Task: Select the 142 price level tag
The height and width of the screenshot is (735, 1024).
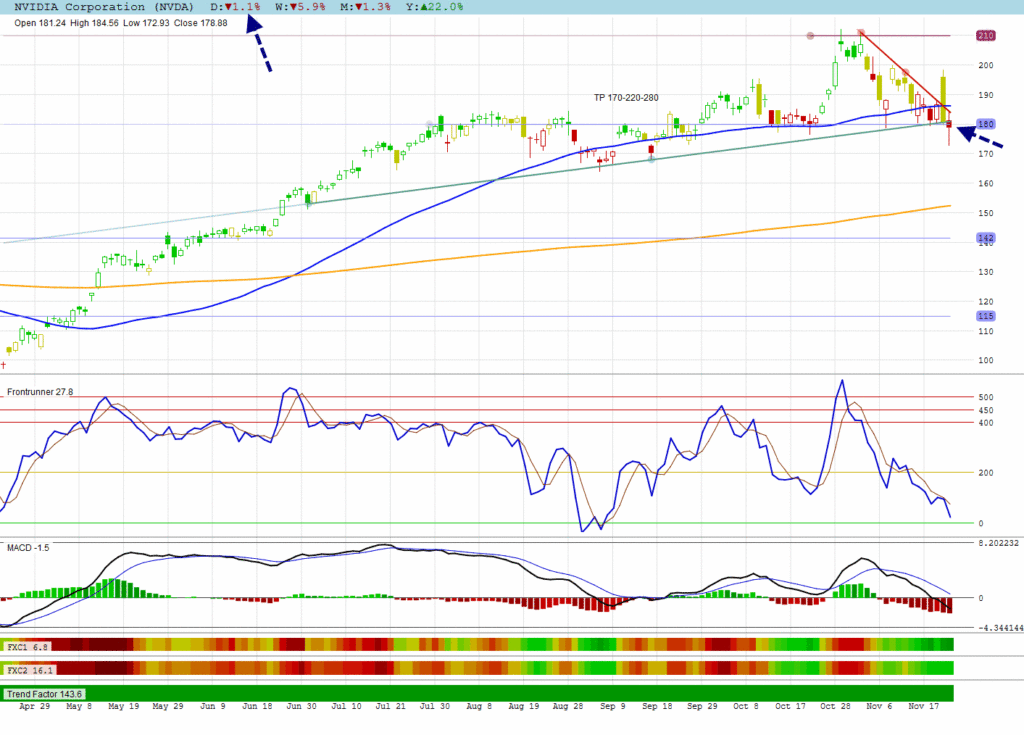Action: click(x=985, y=238)
